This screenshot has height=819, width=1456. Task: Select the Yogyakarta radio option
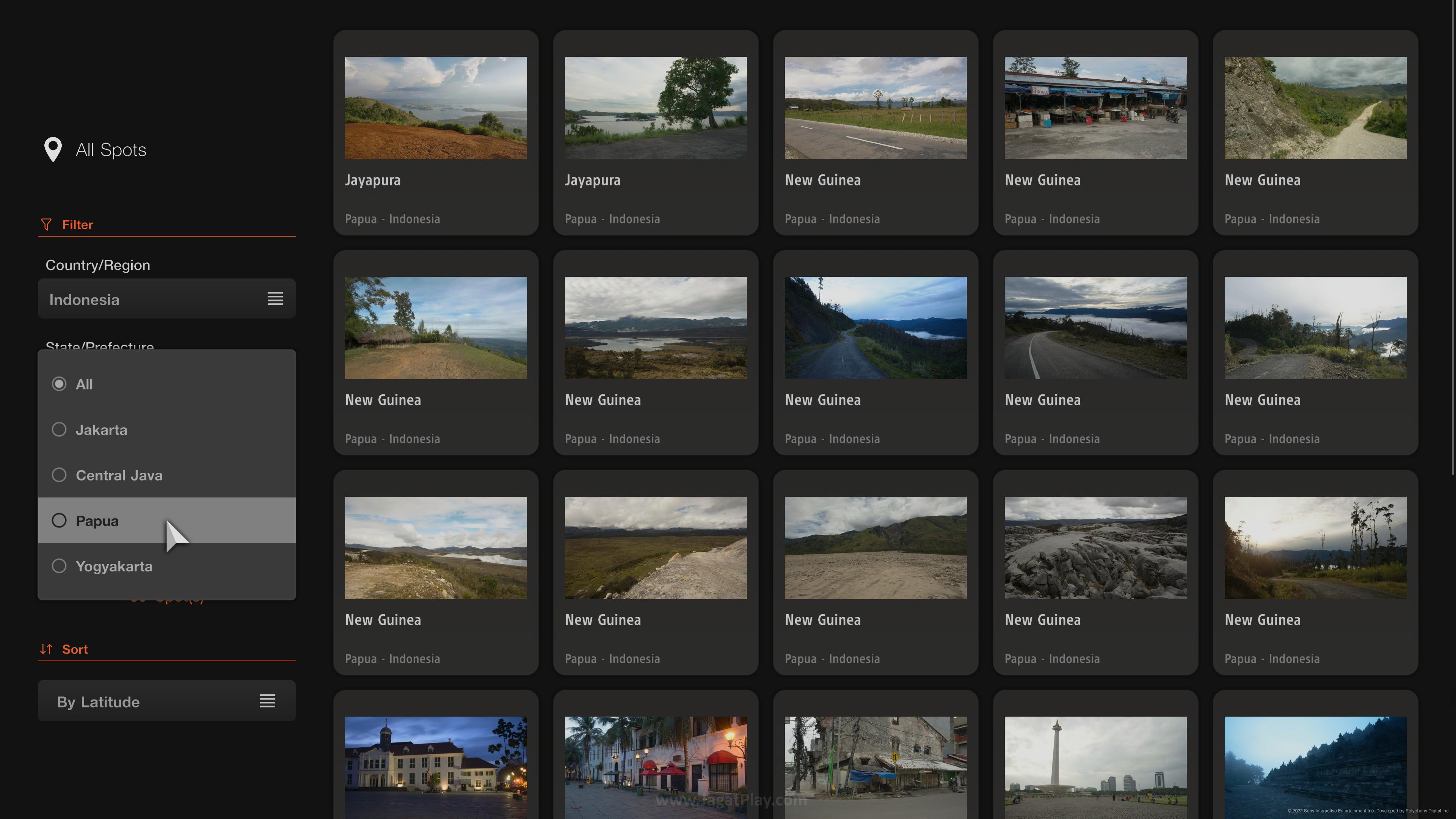[60, 566]
